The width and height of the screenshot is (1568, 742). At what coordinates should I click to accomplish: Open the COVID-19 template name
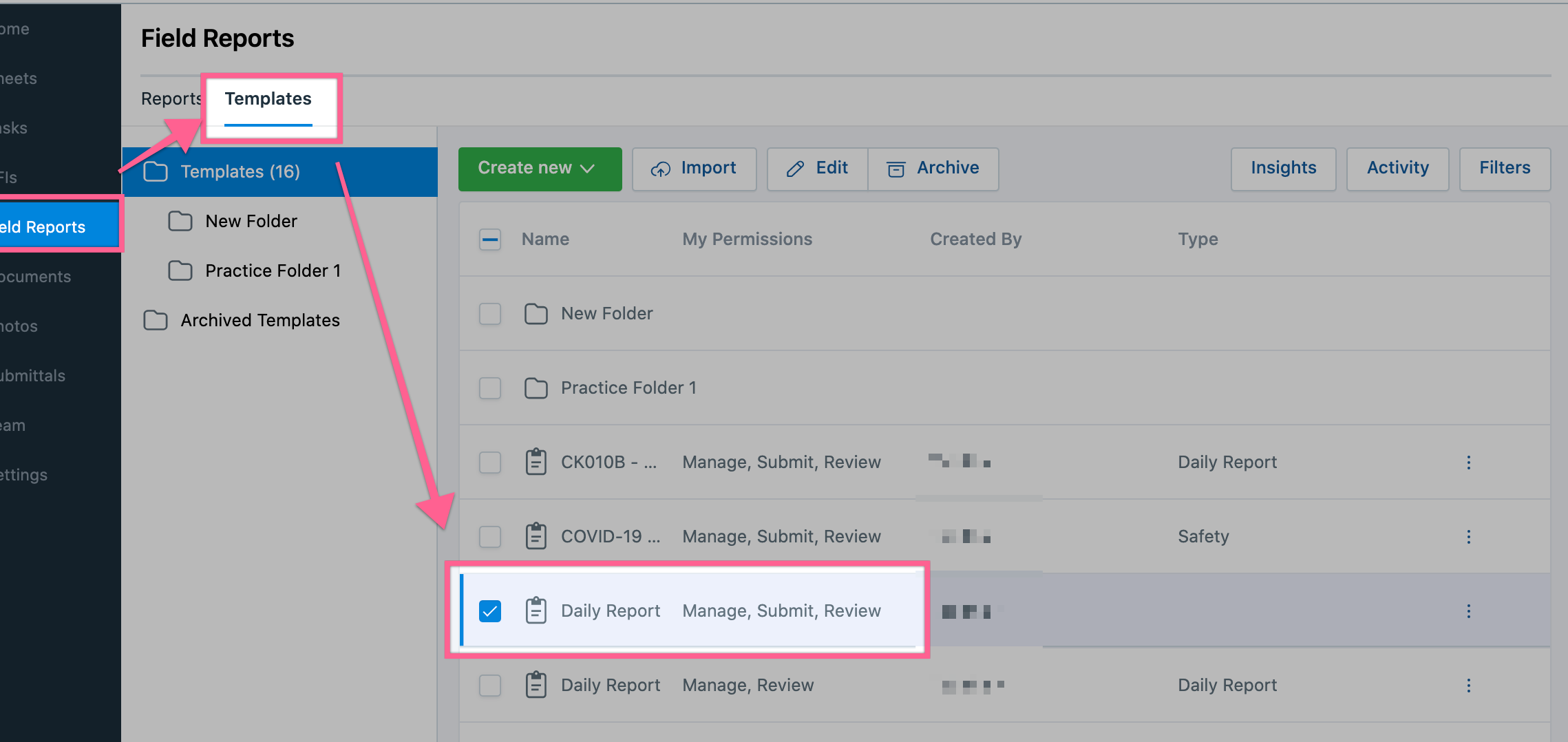point(610,536)
